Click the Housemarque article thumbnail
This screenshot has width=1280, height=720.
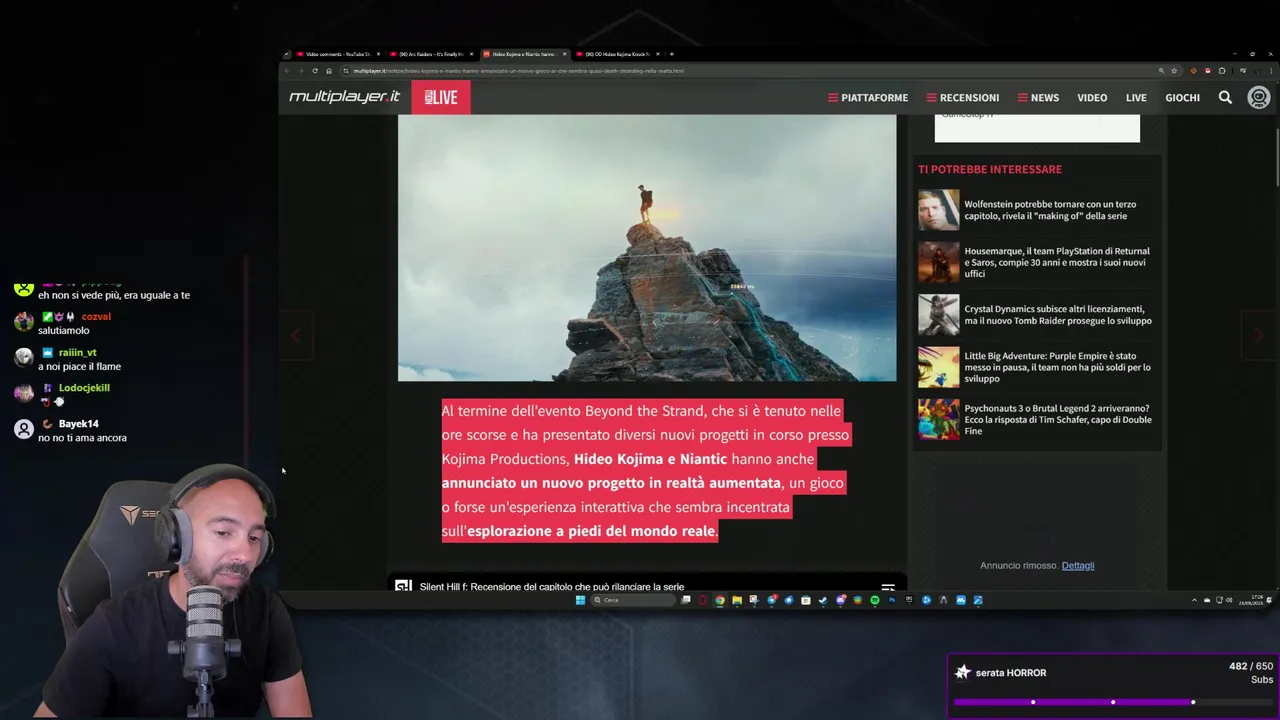[x=938, y=262]
